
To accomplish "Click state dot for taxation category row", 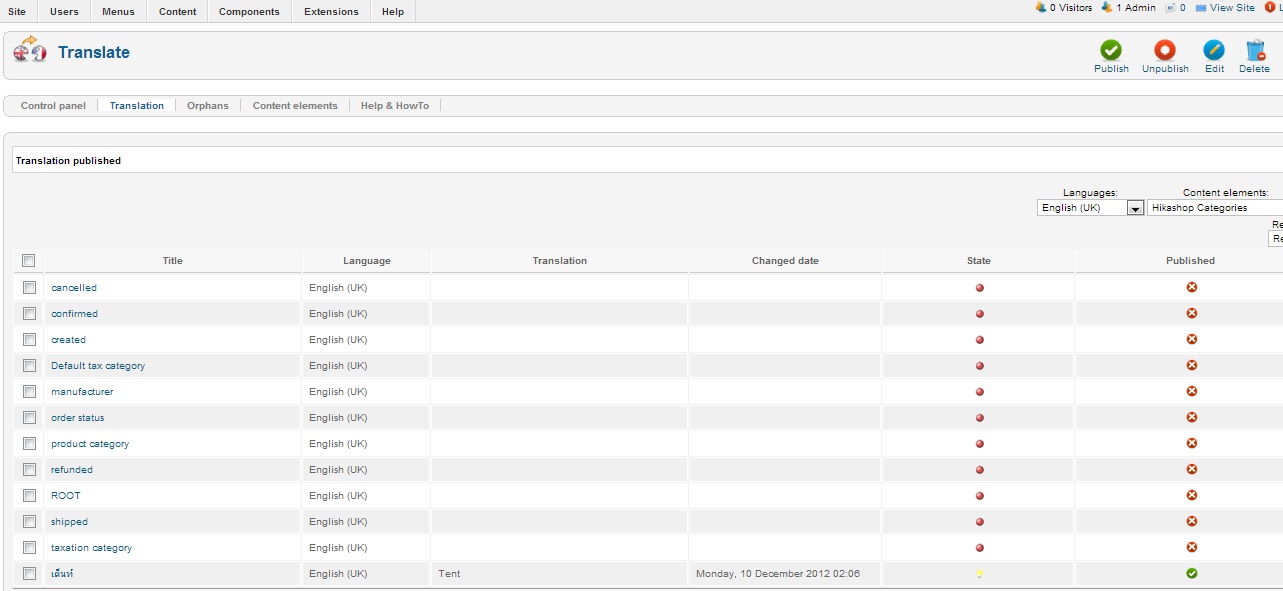I will pos(979,548).
